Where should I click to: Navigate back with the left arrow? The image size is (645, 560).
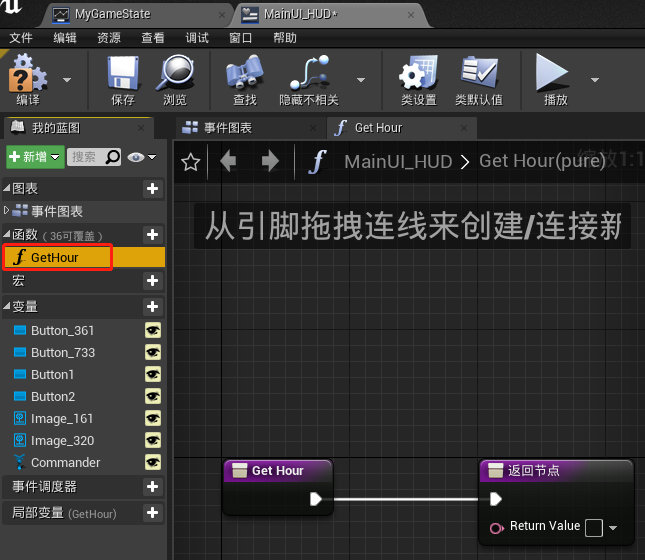[x=228, y=161]
